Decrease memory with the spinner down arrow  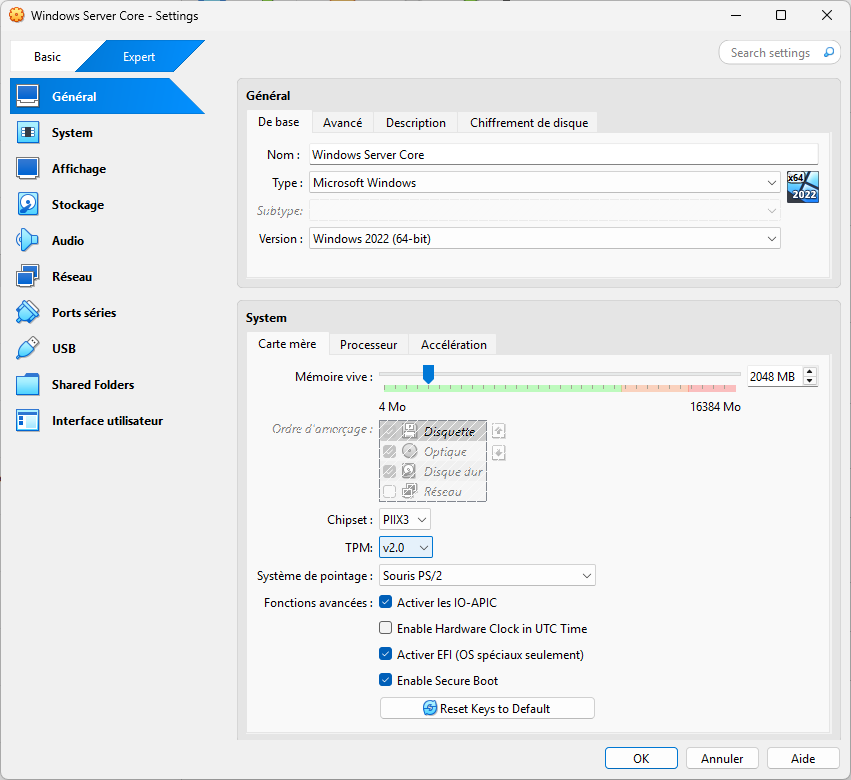(810, 381)
